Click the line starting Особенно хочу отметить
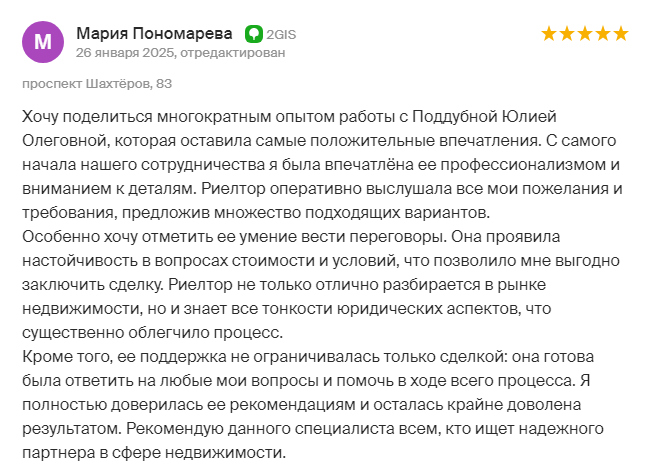The image size is (648, 476). click(291, 237)
